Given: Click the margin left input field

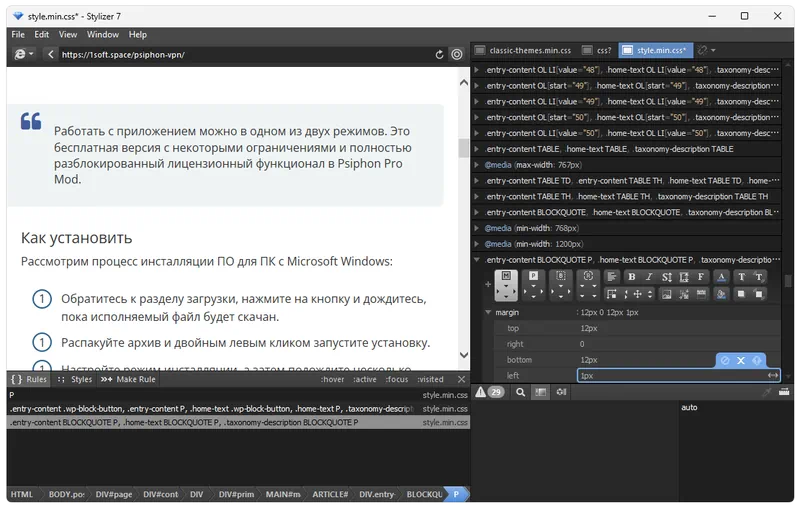Looking at the screenshot, I should 678,375.
